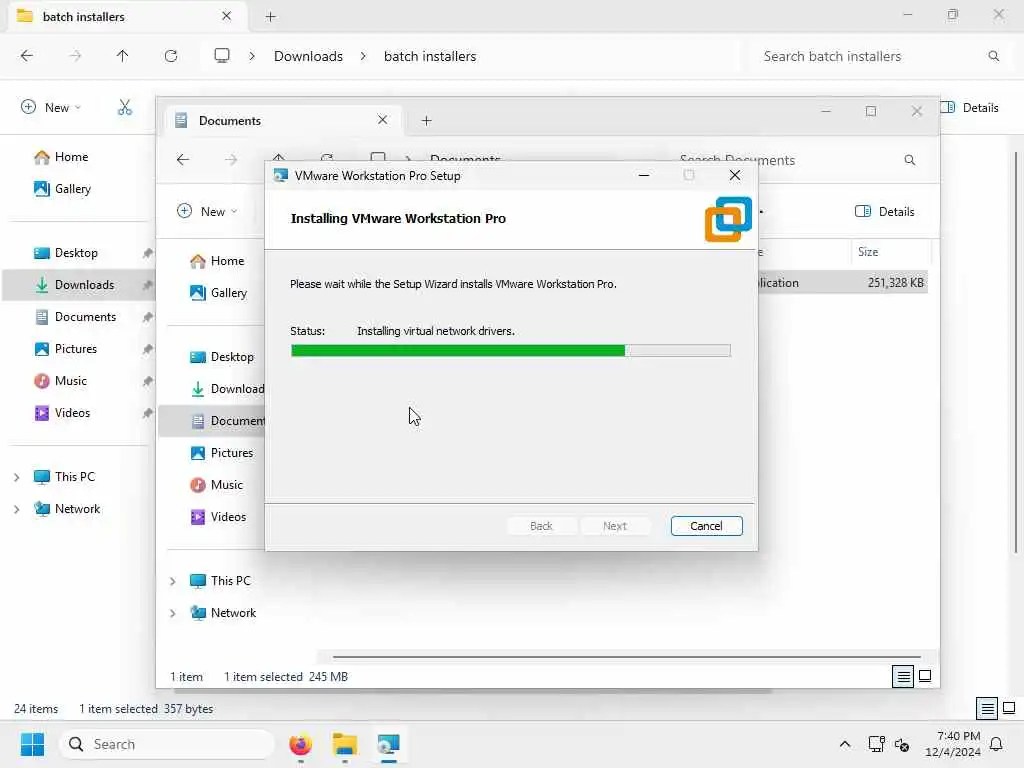Select the 251,328 KB file row
1024x768 pixels.
(x=842, y=283)
